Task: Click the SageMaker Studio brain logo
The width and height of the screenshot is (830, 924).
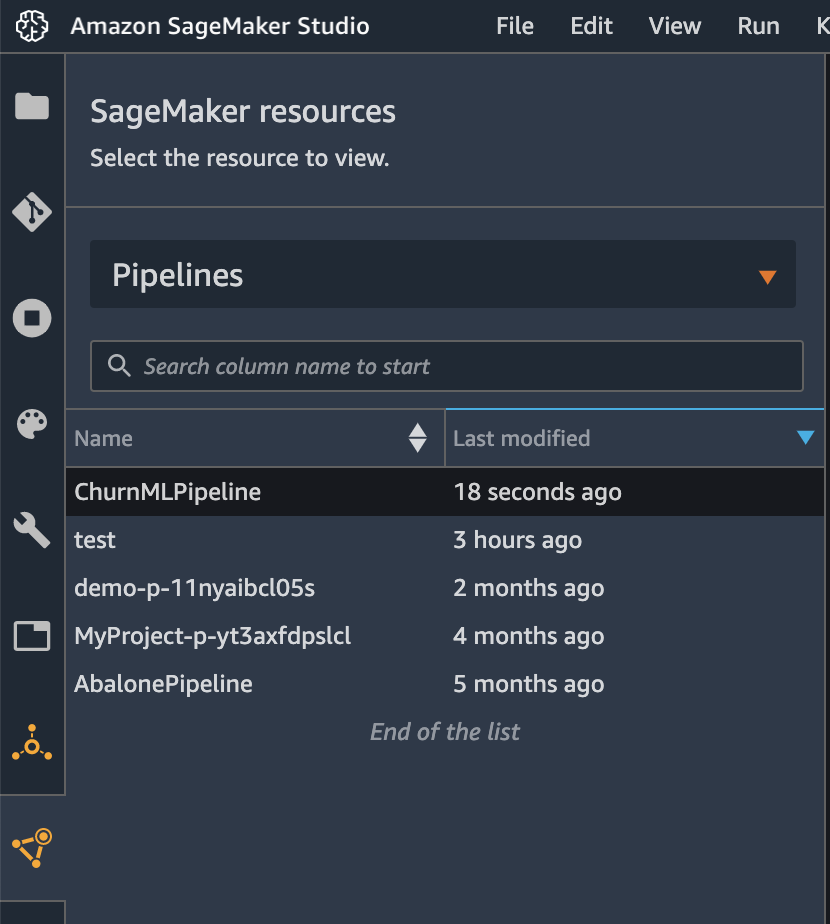Action: click(x=32, y=26)
